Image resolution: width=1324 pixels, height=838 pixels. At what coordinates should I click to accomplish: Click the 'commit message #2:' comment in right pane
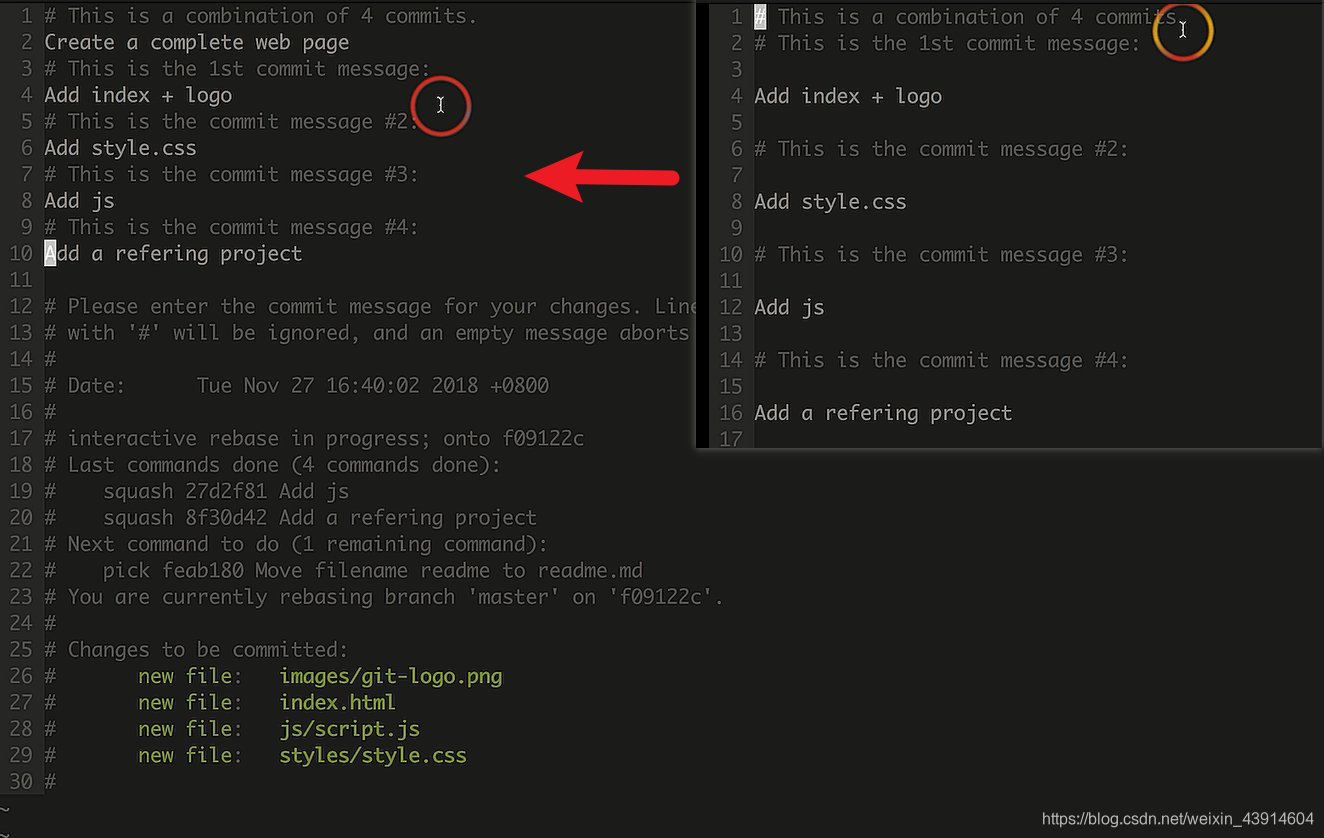click(x=941, y=149)
